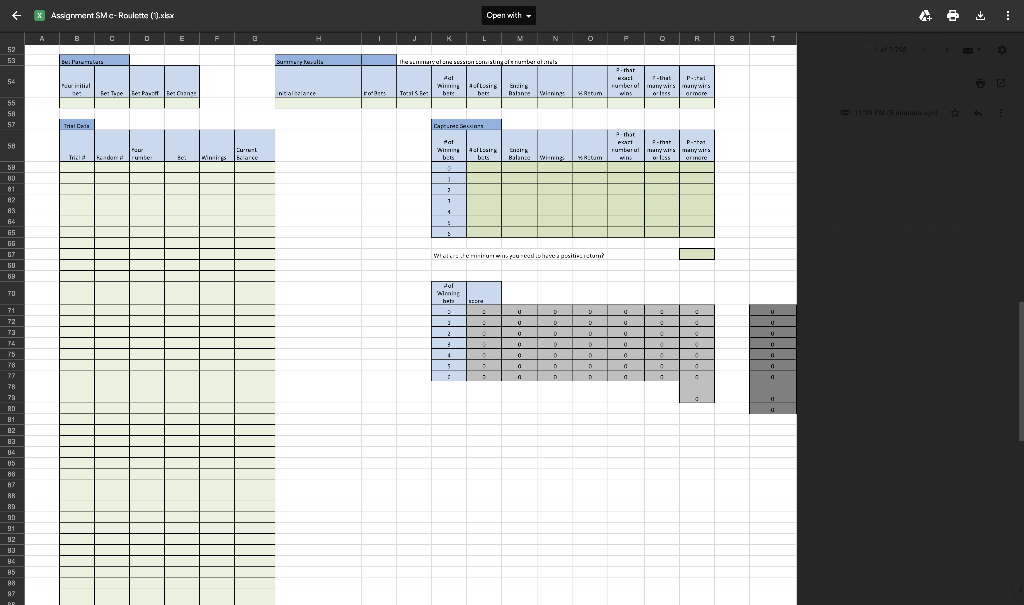Click the 'Trial Data' title cell
The image size is (1024, 605).
click(76, 125)
